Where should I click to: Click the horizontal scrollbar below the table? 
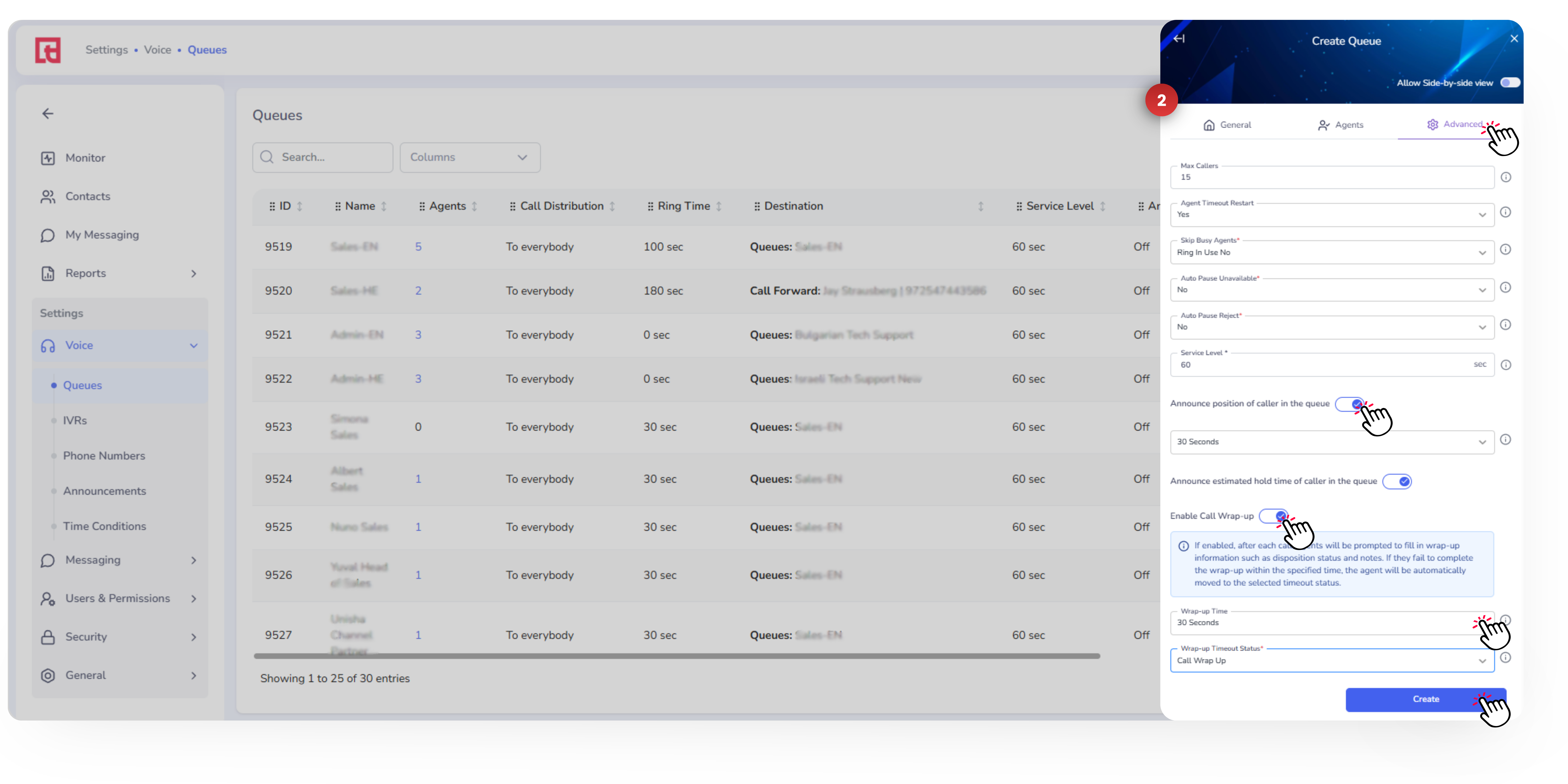(x=676, y=656)
